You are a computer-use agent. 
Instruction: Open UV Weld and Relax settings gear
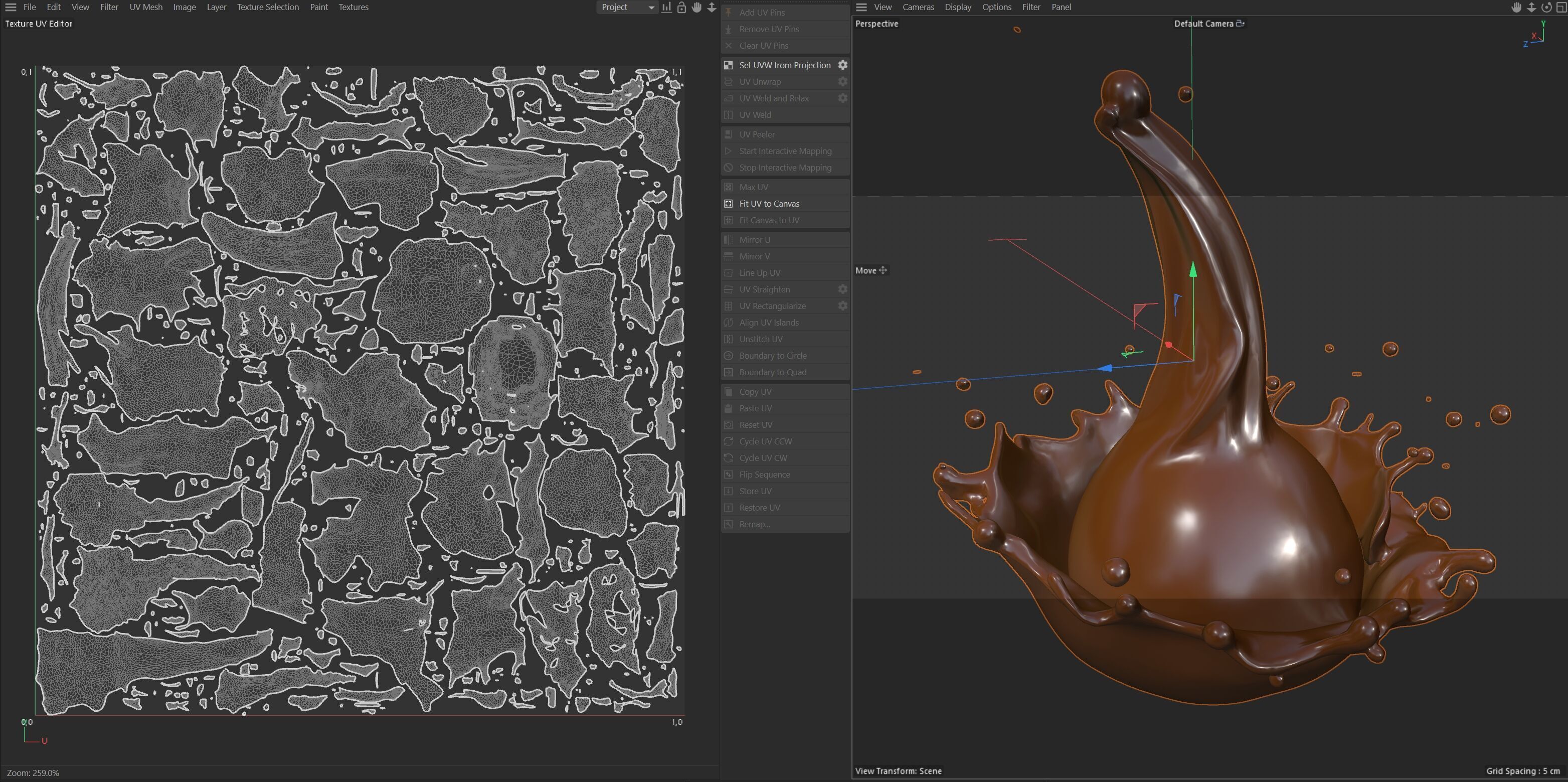coord(842,98)
